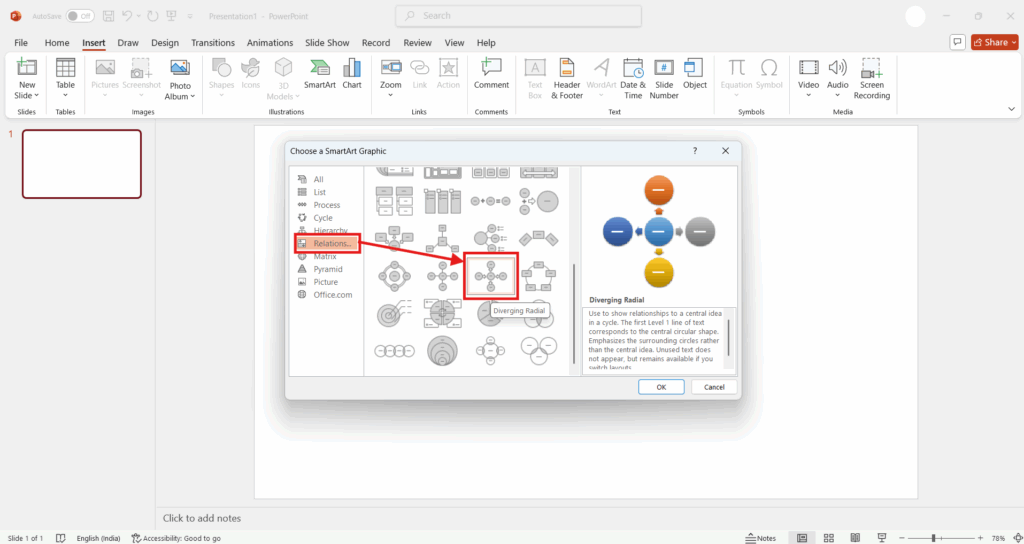Viewport: 1024px width, 544px height.
Task: Cancel the SmartArt dialog
Action: (714, 387)
